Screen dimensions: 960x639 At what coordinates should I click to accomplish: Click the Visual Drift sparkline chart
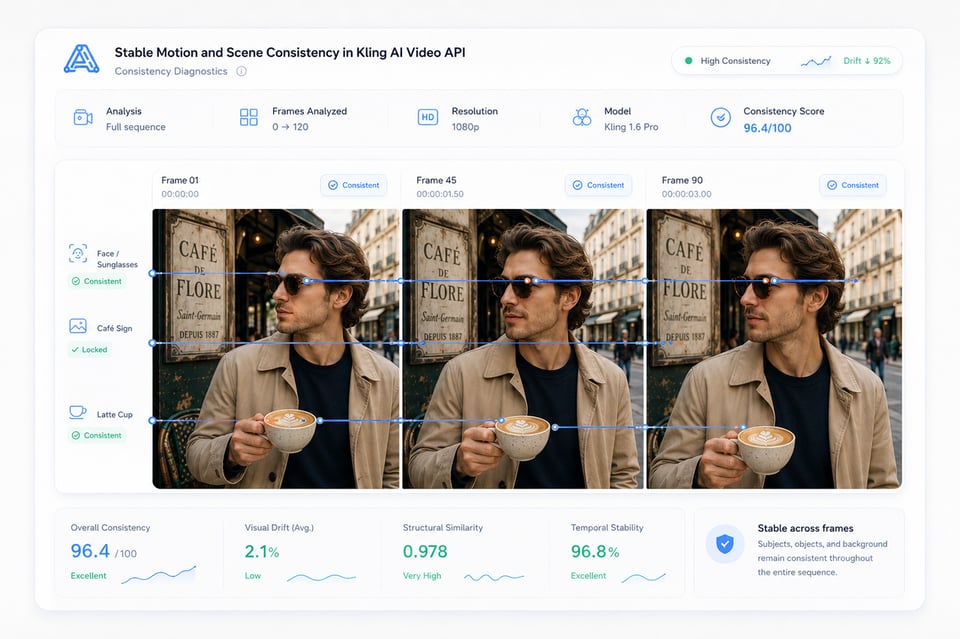pyautogui.click(x=321, y=577)
